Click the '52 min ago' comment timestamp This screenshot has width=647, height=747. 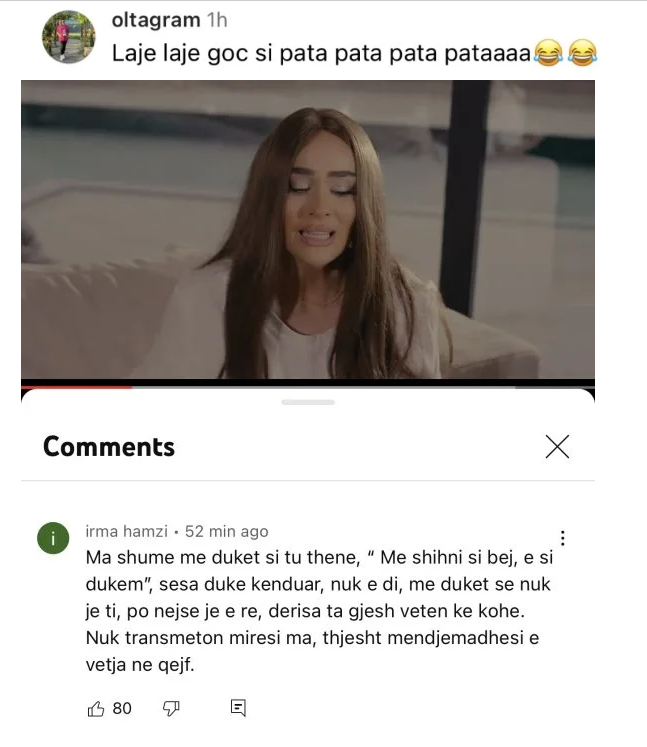click(227, 531)
